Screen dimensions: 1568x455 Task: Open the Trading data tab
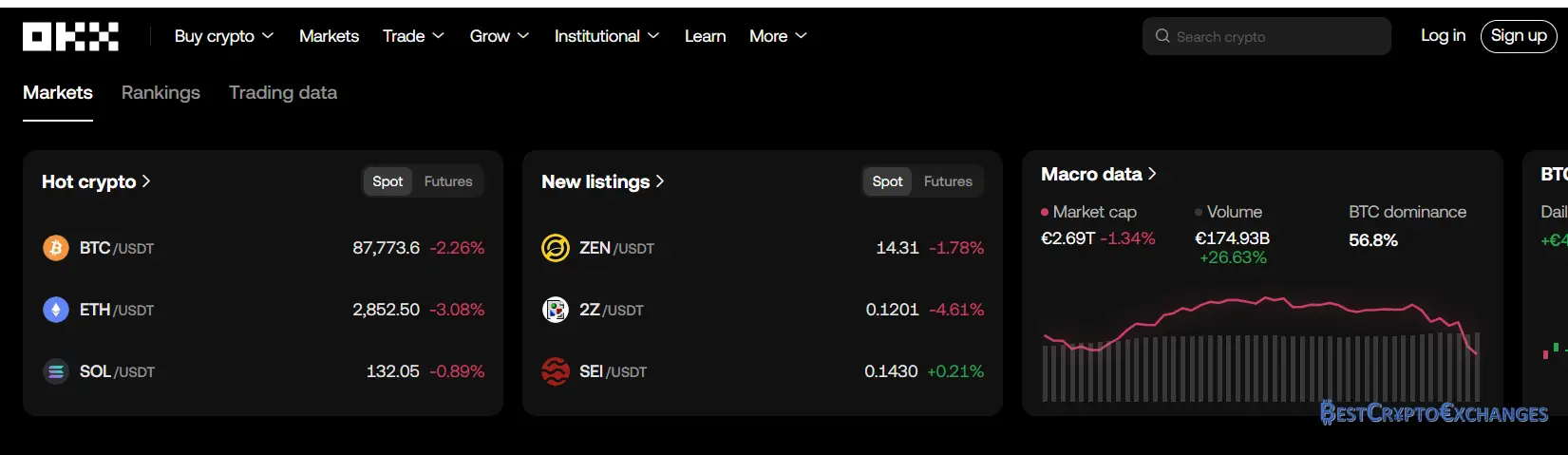point(283,92)
